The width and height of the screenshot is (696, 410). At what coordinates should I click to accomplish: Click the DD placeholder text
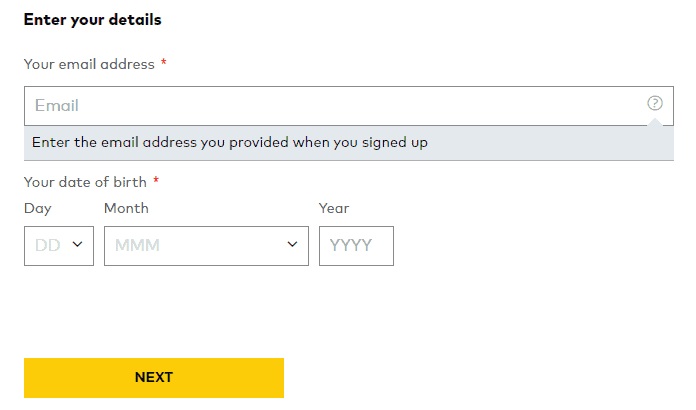[47, 245]
